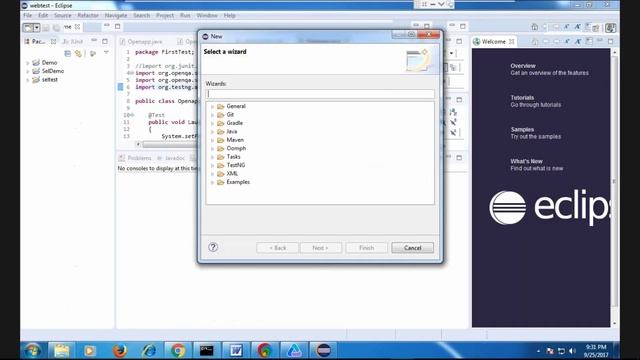Switch to the Javadoc tab
Image resolution: width=640 pixels, height=360 pixels.
(171, 158)
